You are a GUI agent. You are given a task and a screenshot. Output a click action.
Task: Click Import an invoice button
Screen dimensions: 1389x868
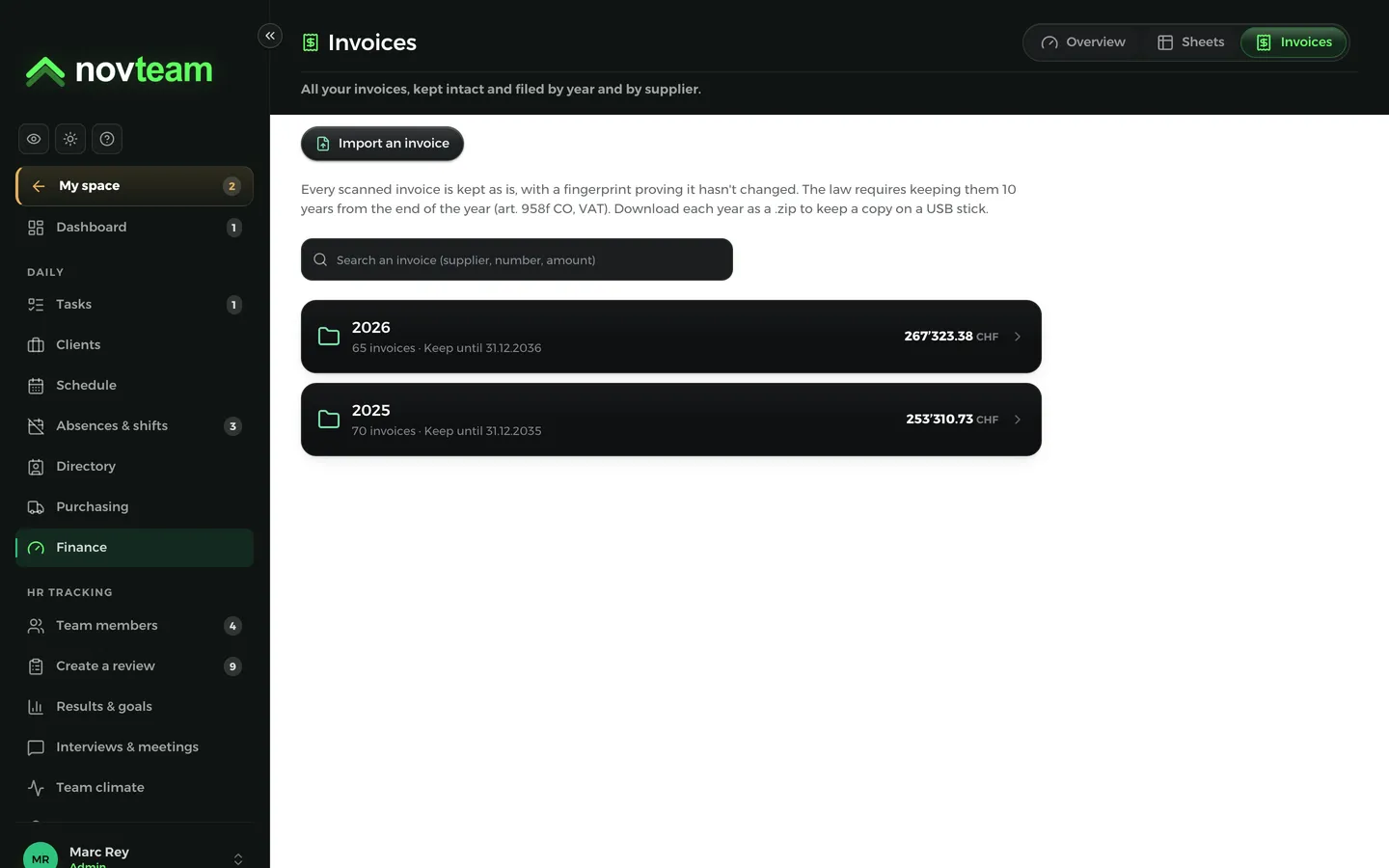tap(382, 144)
